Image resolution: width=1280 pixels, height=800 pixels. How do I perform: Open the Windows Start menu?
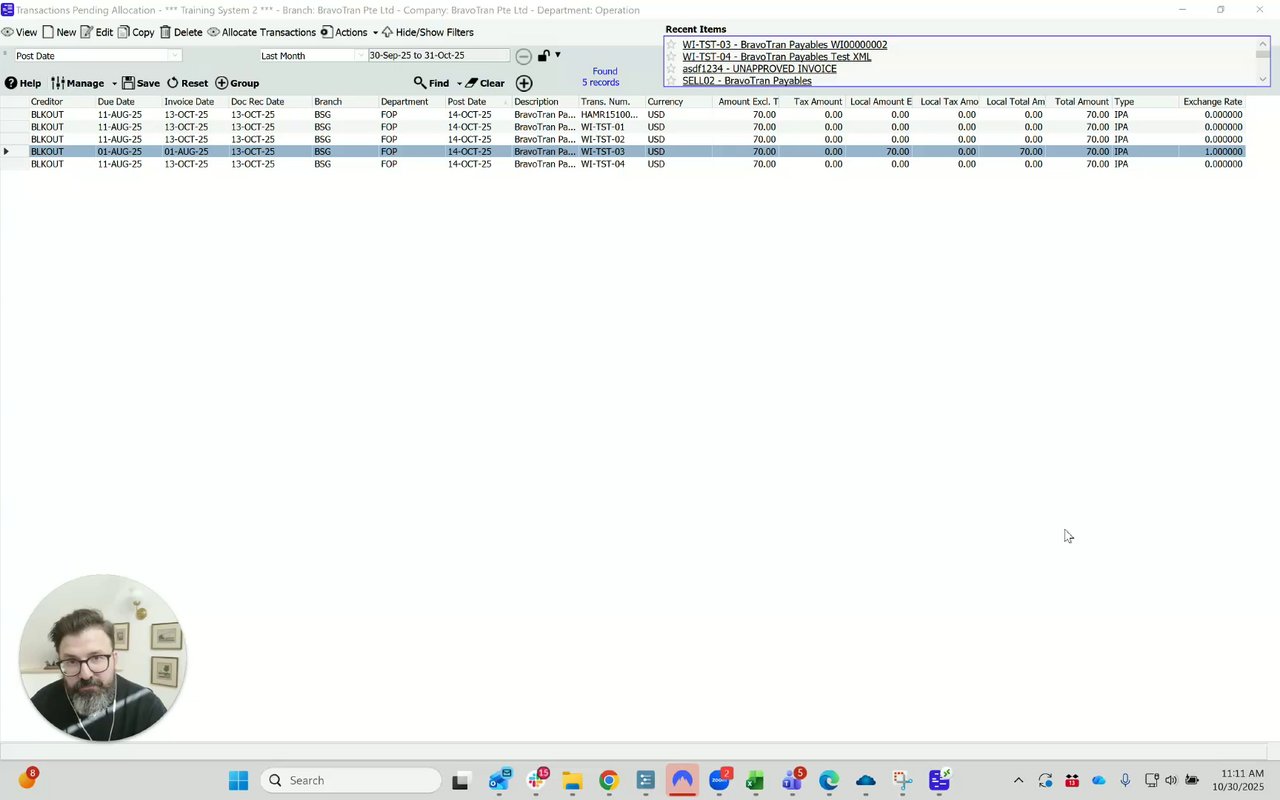(x=238, y=780)
